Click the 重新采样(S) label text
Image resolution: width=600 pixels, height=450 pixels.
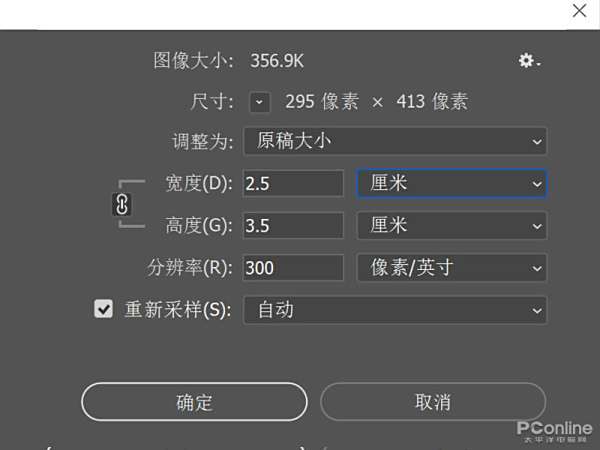pyautogui.click(x=177, y=309)
